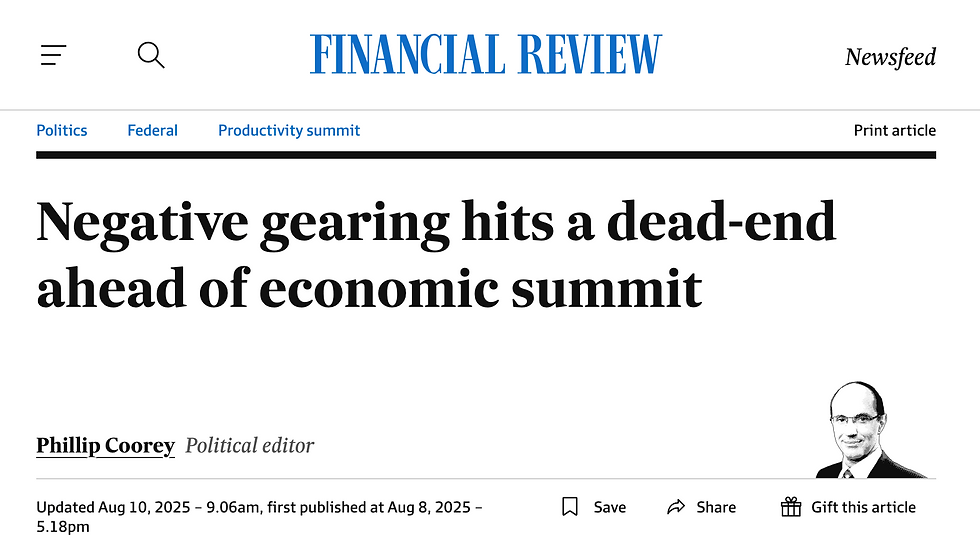Open the Productivity summit topic

click(x=289, y=130)
